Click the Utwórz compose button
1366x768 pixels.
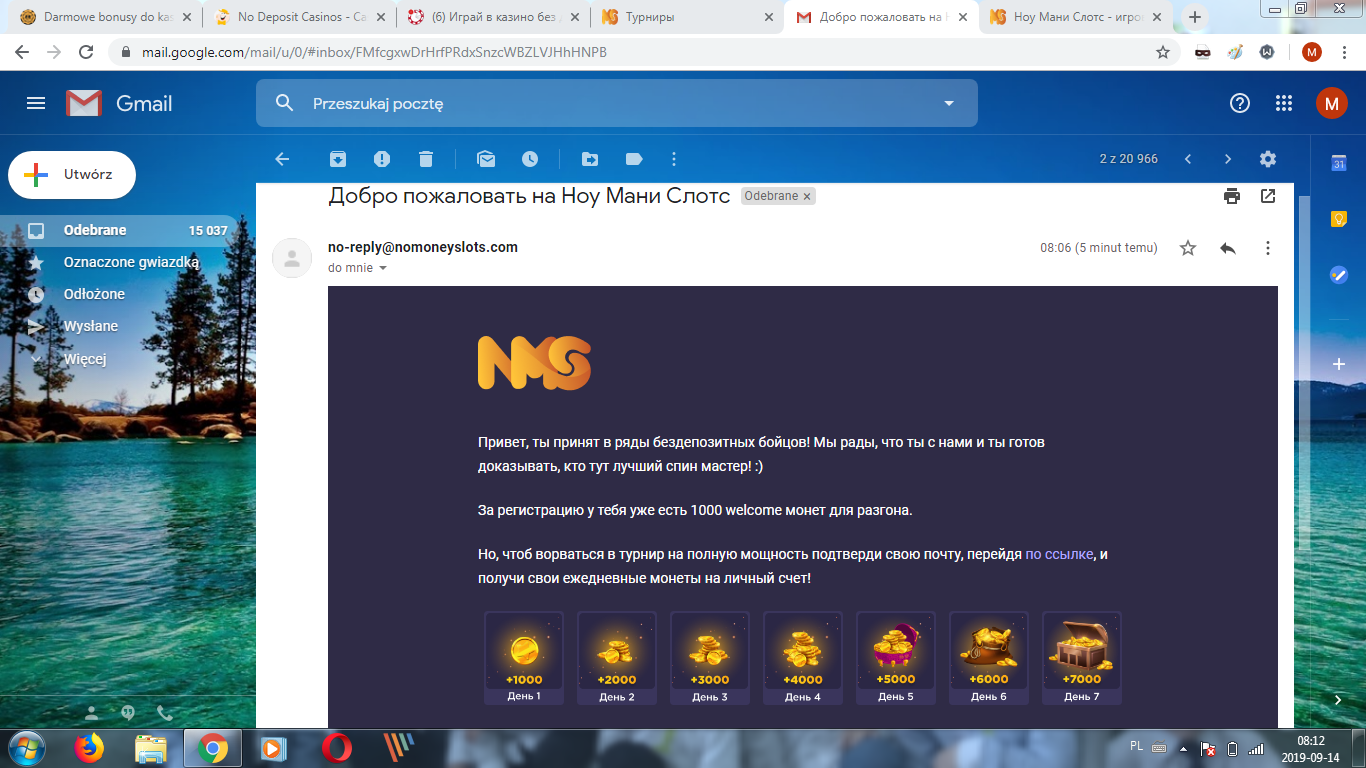point(72,175)
